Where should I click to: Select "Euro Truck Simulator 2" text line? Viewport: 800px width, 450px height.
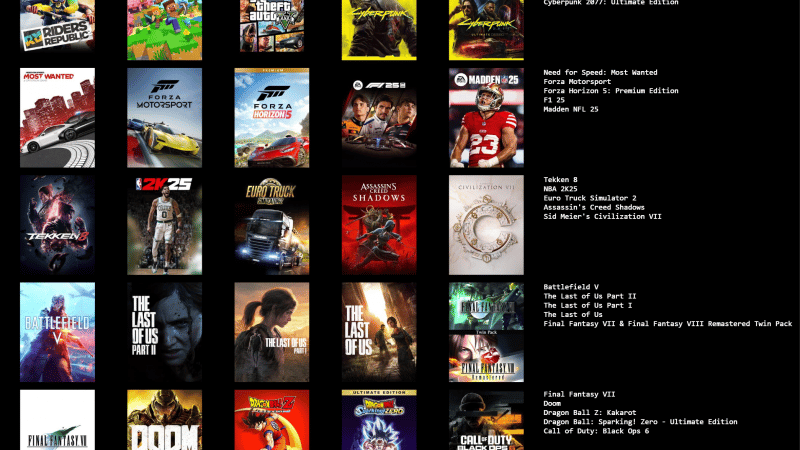coord(590,198)
